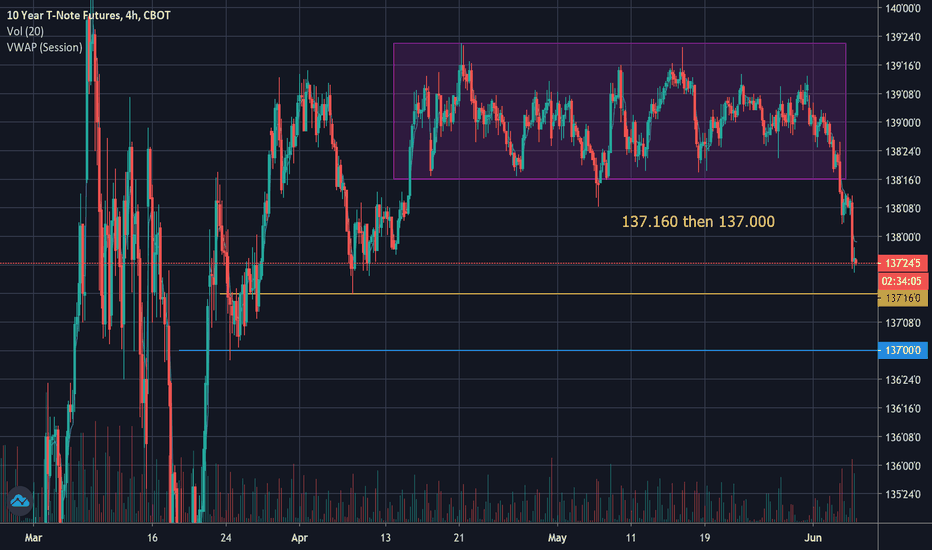The width and height of the screenshot is (932, 550).
Task: Select the purple consolidation rectangle
Action: (x=619, y=111)
